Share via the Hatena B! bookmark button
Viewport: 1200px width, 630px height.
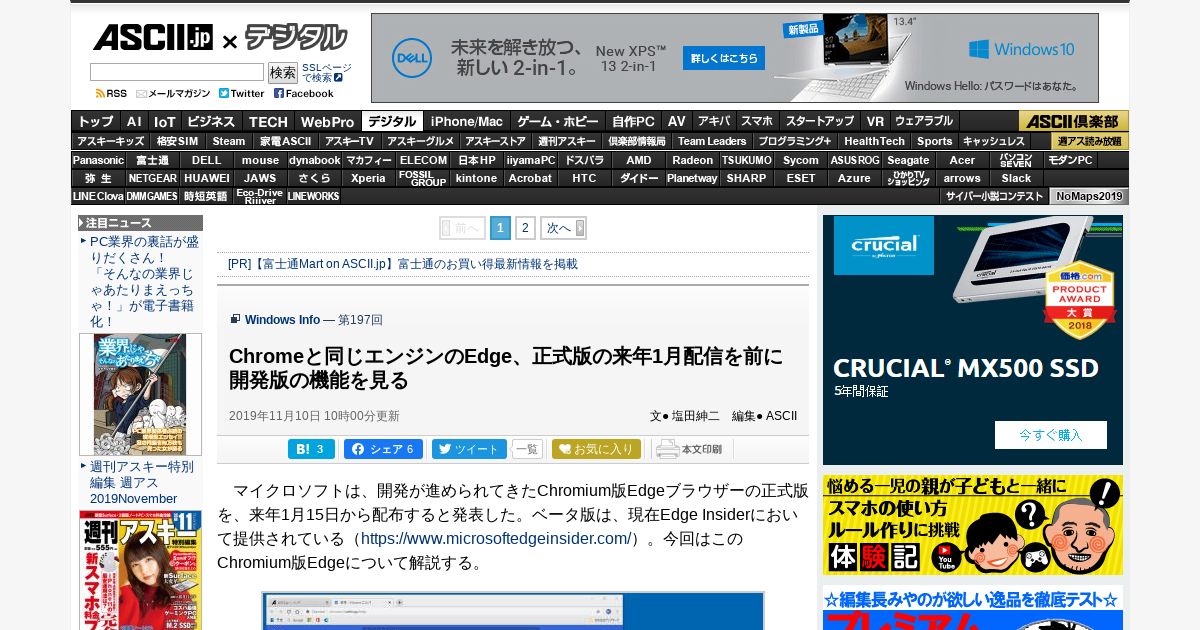pos(311,449)
